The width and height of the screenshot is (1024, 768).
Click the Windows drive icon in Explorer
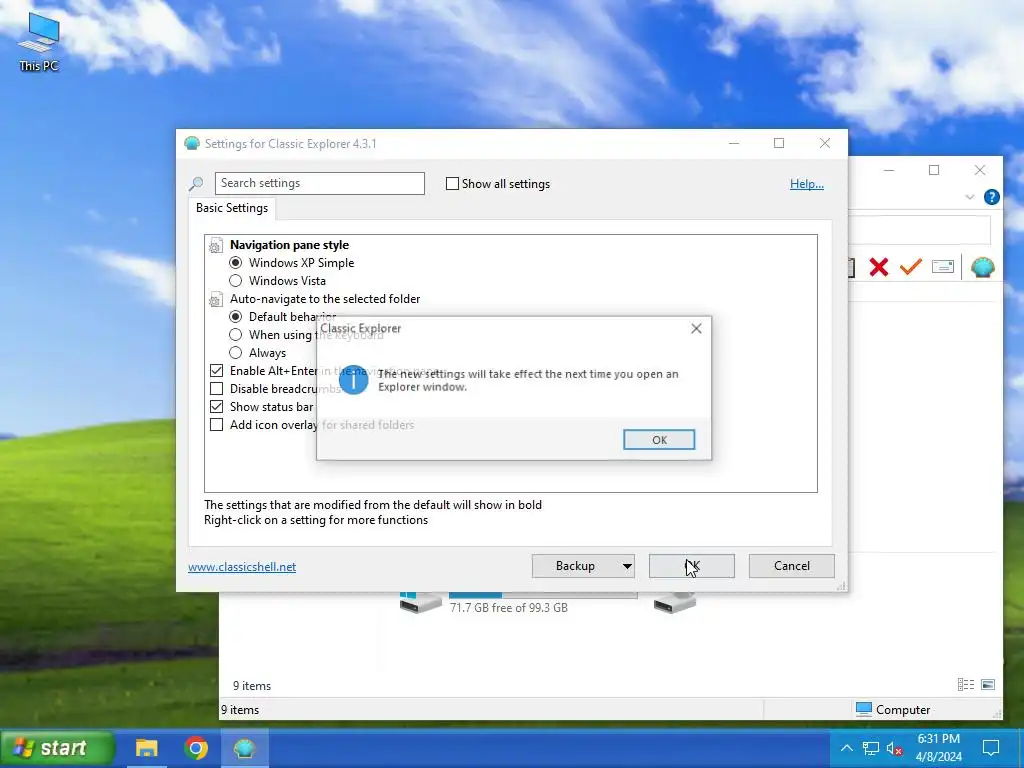coord(420,601)
